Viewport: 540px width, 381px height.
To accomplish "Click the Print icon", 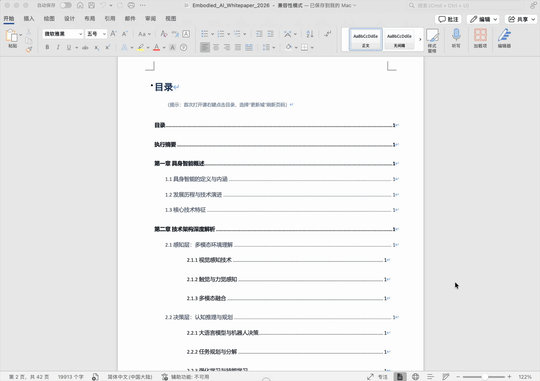I will 131,5.
